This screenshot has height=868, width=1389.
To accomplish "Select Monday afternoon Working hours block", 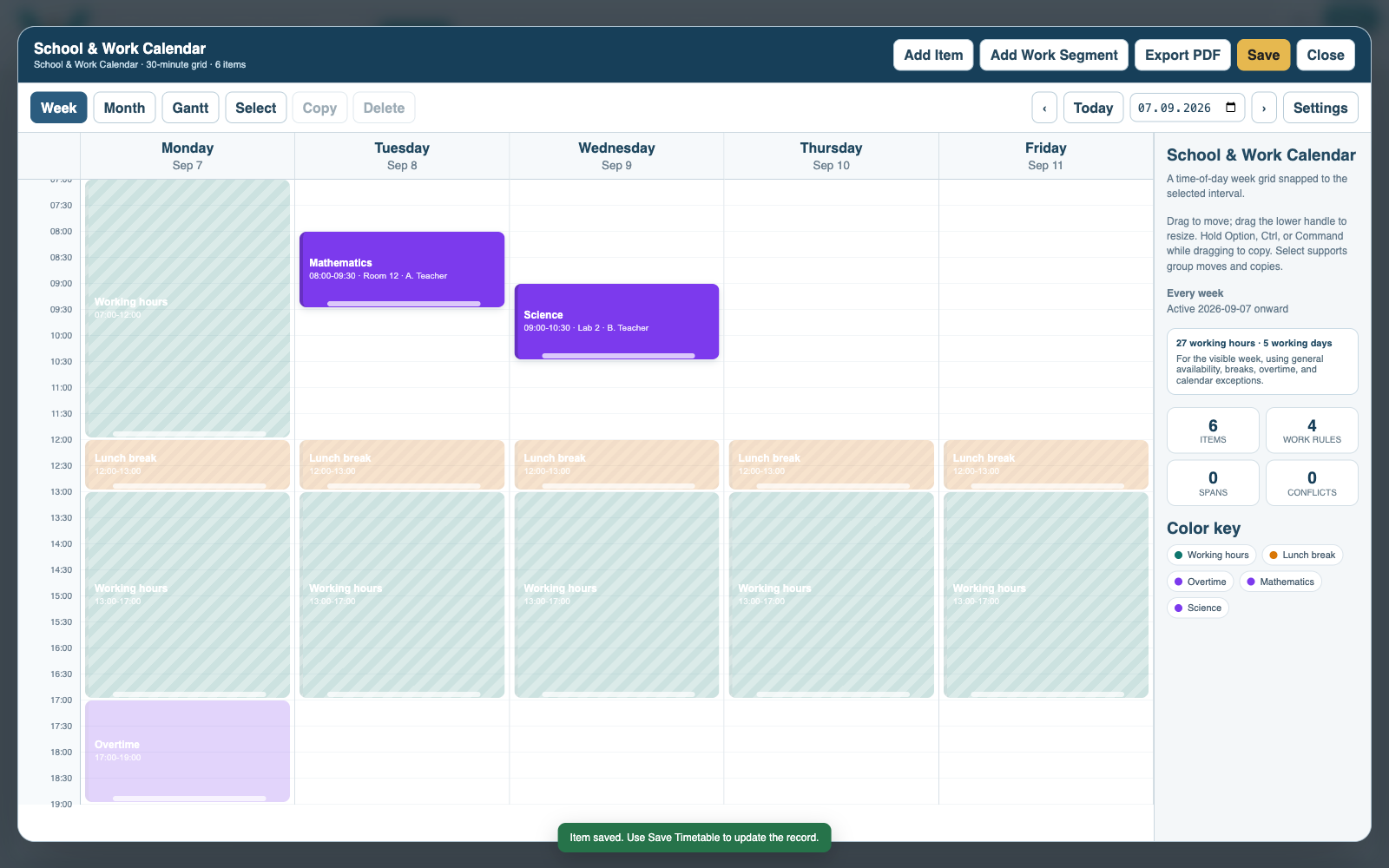I will (188, 595).
